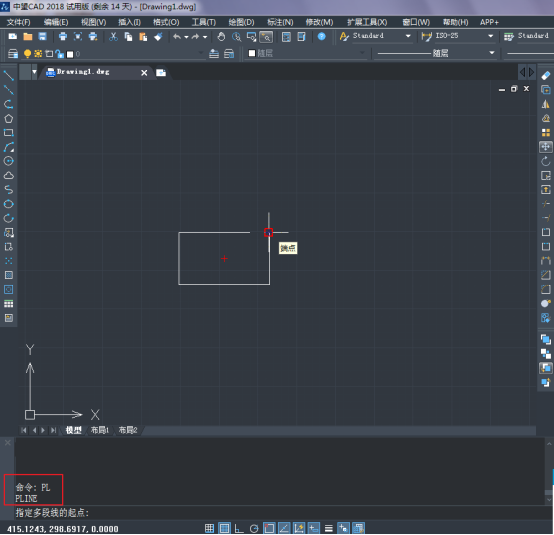Select the Line tool in left toolbar

(x=8, y=76)
